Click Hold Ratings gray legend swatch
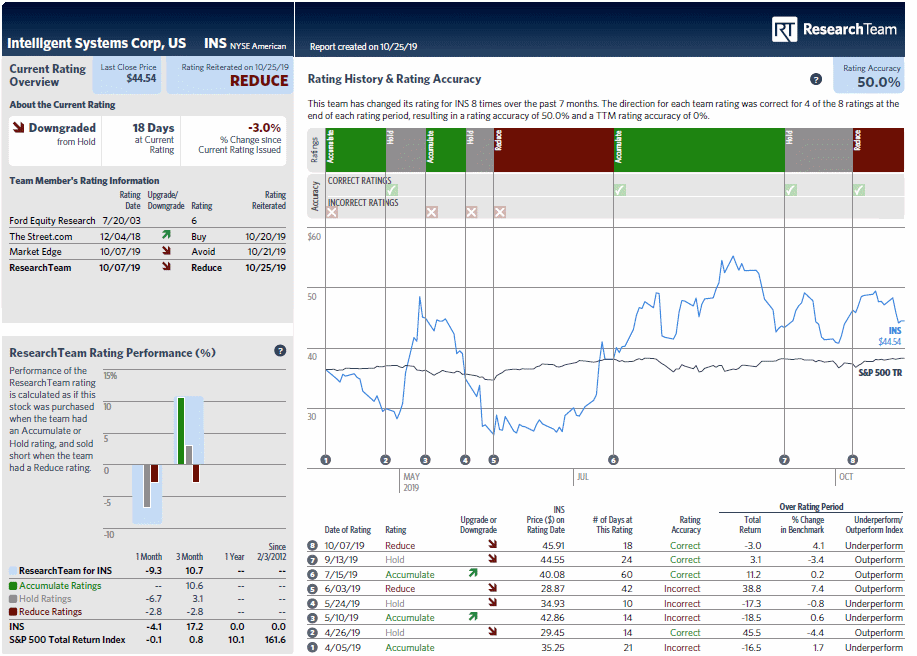917x656 pixels. (x=13, y=599)
